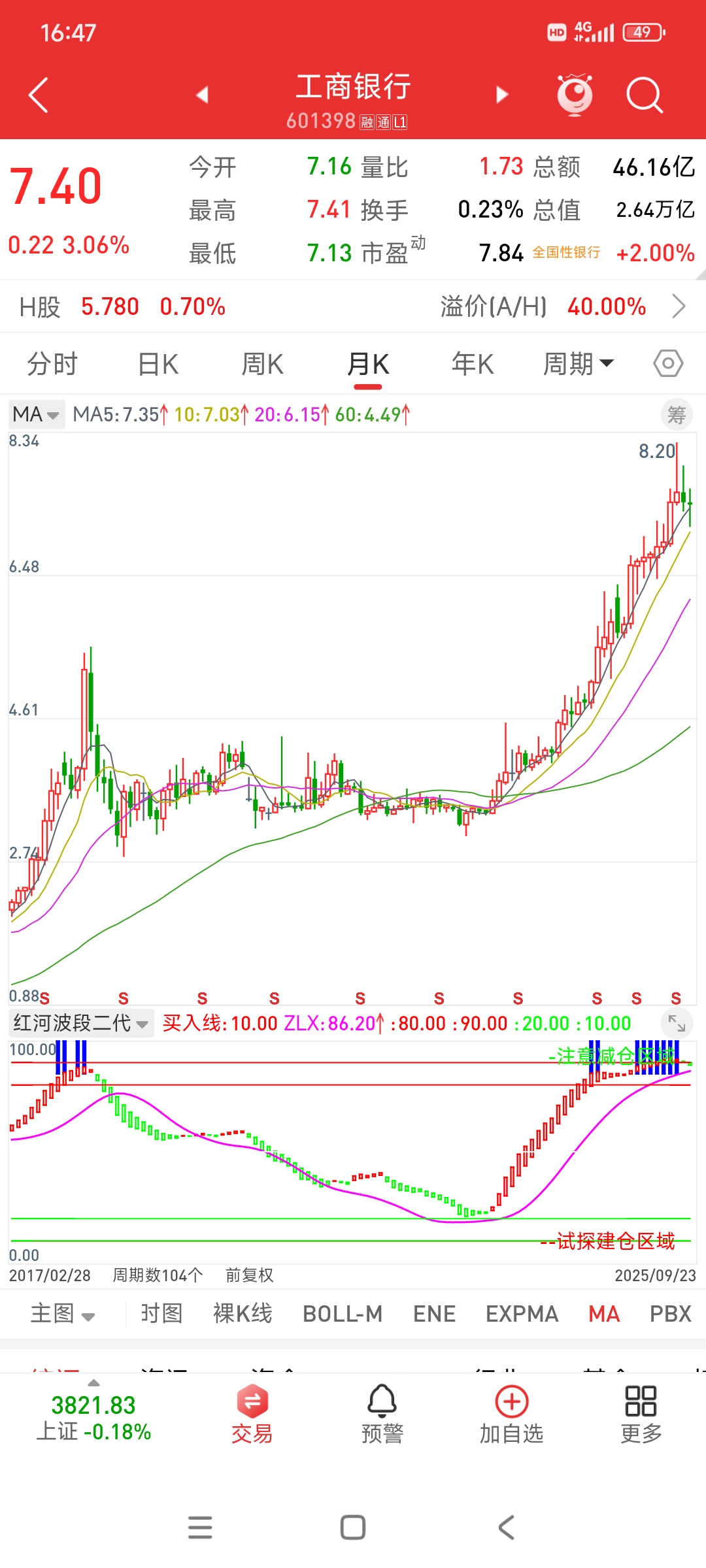The height and width of the screenshot is (1568, 706).
Task: Open 红河波段二代 indicator dropdown
Action: (x=81, y=1023)
